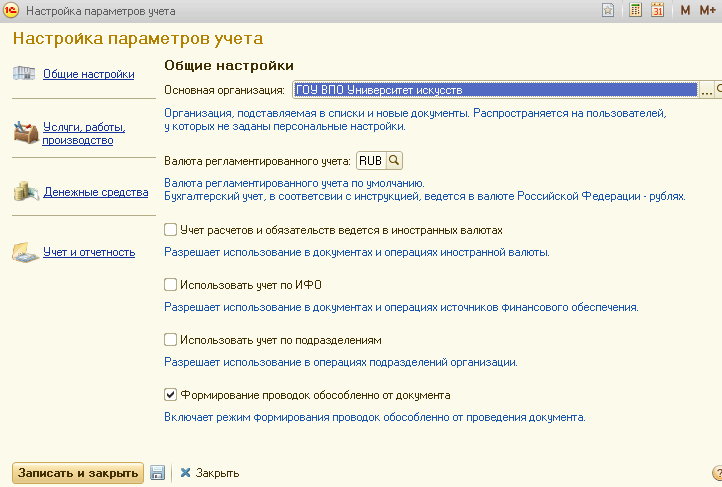This screenshot has height=487, width=722.
Task: Open the organization selection via the '...' button
Action: pos(706,90)
